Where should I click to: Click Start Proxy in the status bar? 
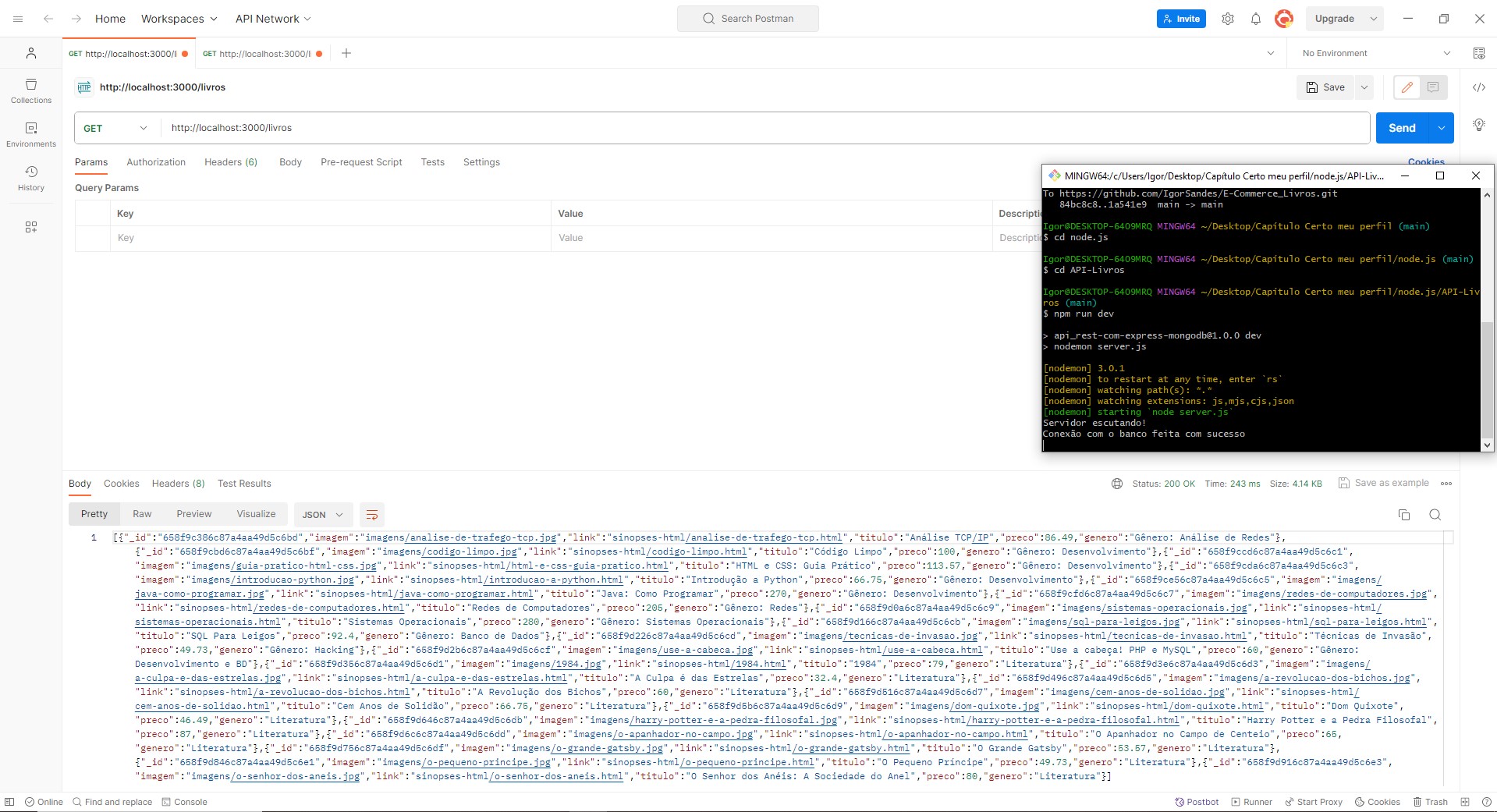tap(1314, 802)
